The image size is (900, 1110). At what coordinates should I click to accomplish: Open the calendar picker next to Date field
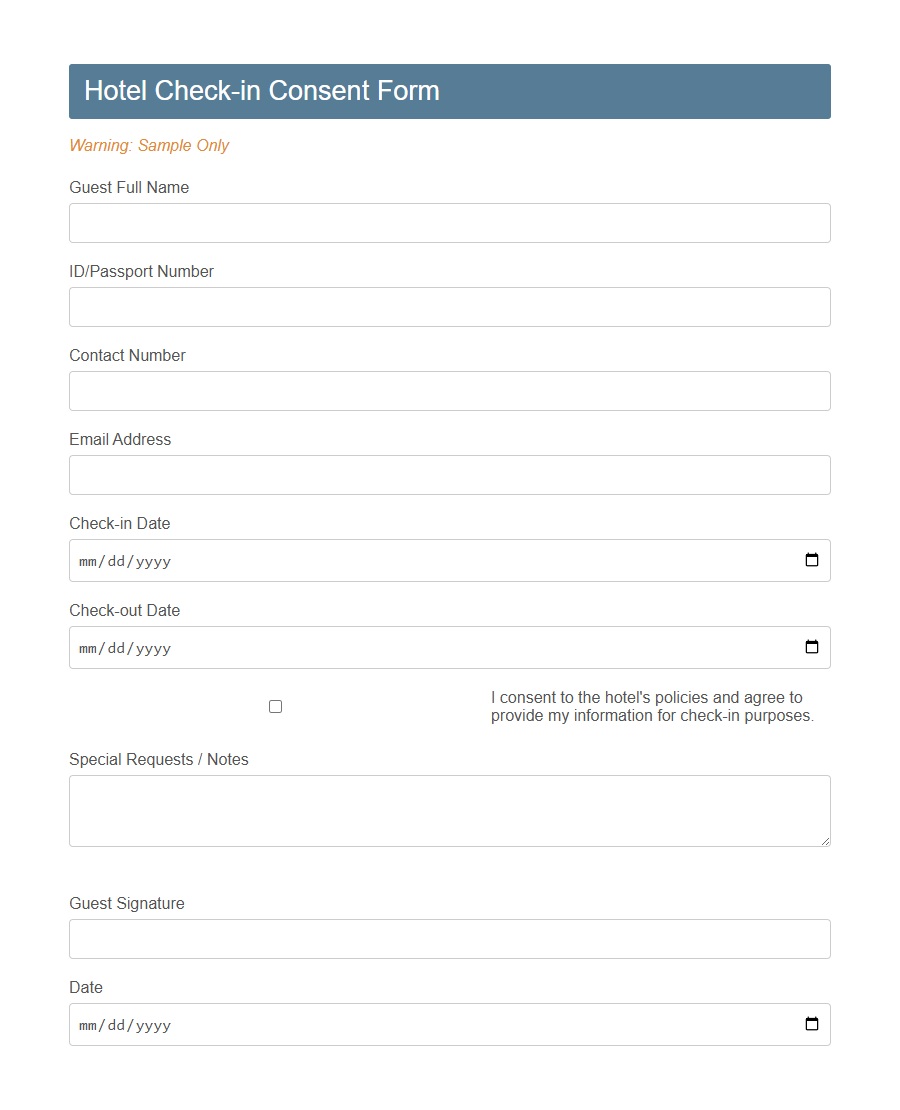coord(810,1024)
